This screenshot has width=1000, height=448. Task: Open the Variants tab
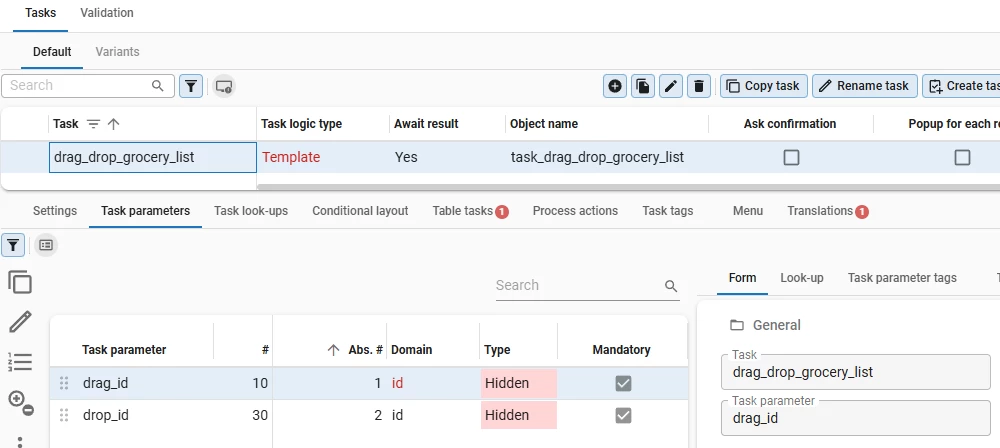[117, 52]
